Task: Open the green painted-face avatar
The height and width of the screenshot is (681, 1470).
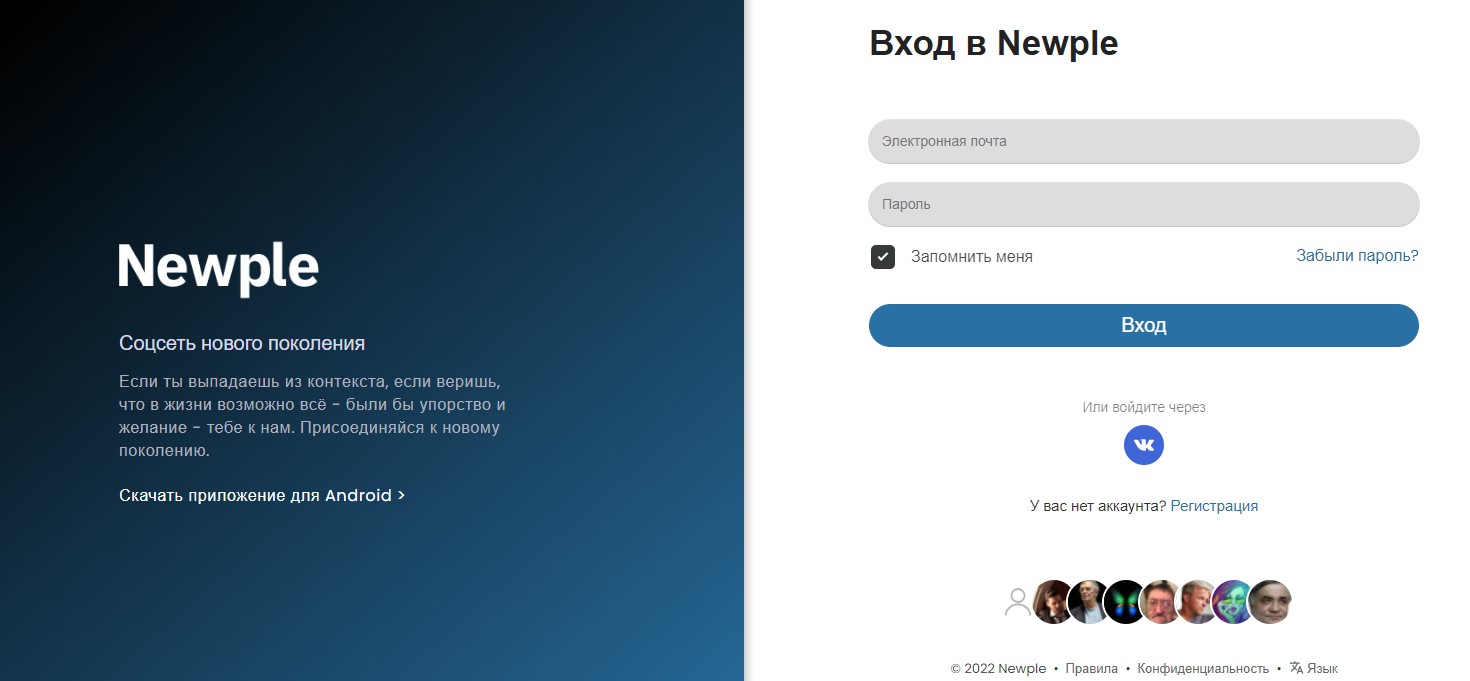Action: [1233, 602]
